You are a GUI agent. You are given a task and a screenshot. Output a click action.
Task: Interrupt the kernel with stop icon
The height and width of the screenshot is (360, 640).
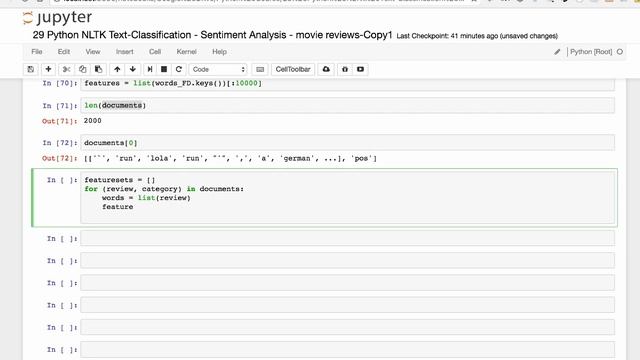tap(164, 69)
